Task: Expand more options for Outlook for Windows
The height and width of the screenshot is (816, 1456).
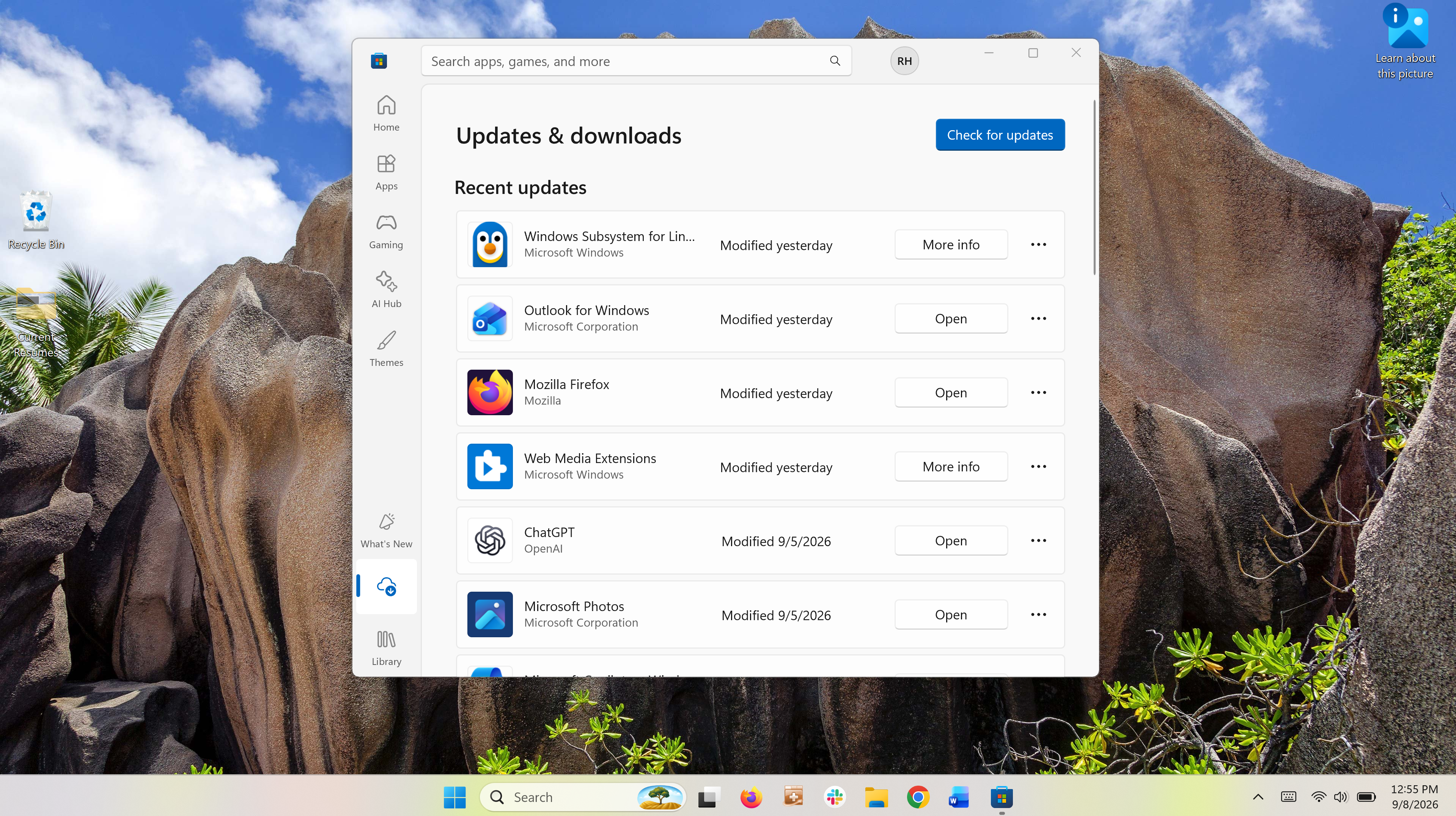Action: click(x=1038, y=318)
